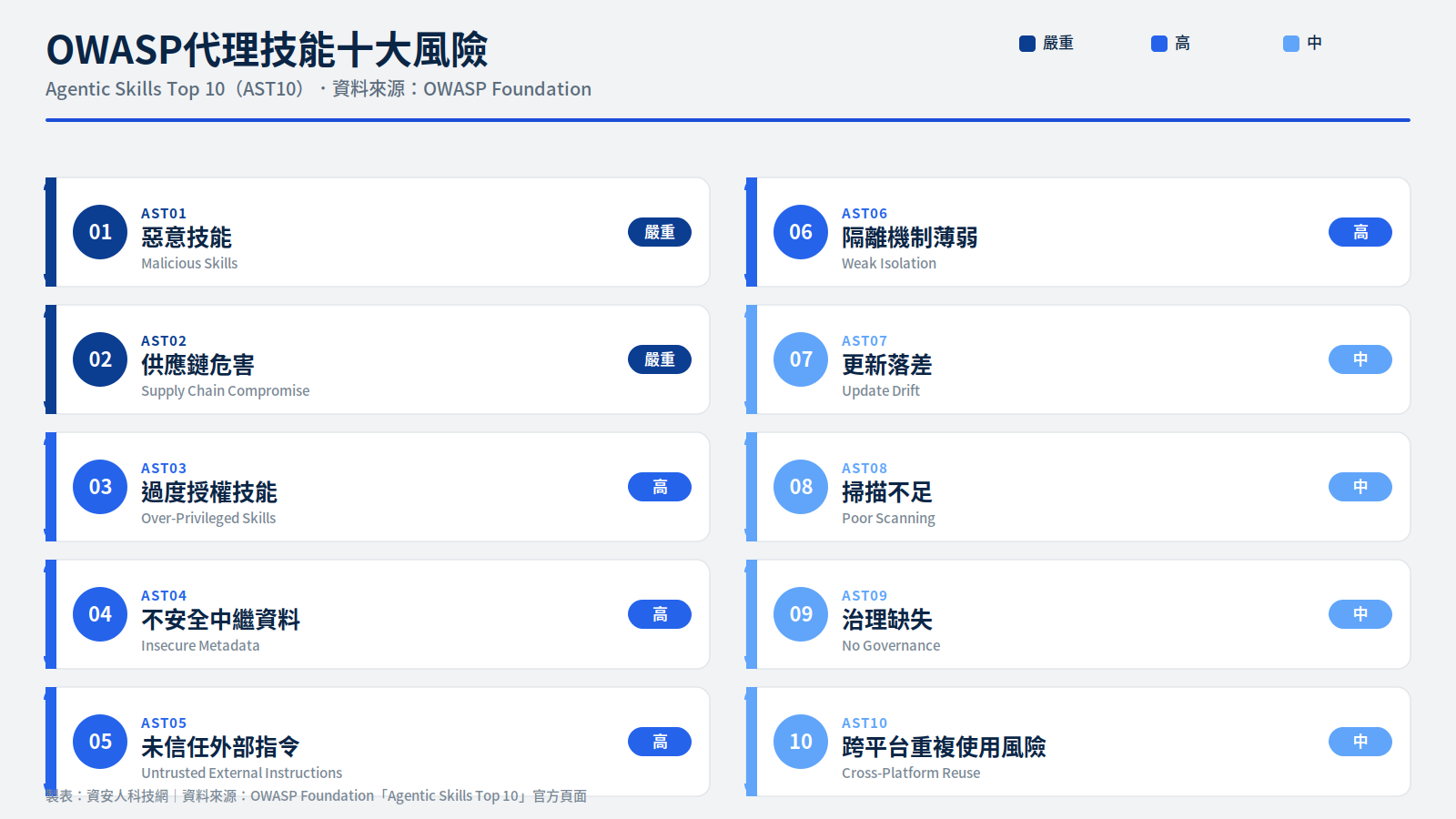Click the Update Drift subtitle
The image size is (1456, 819).
881,390
